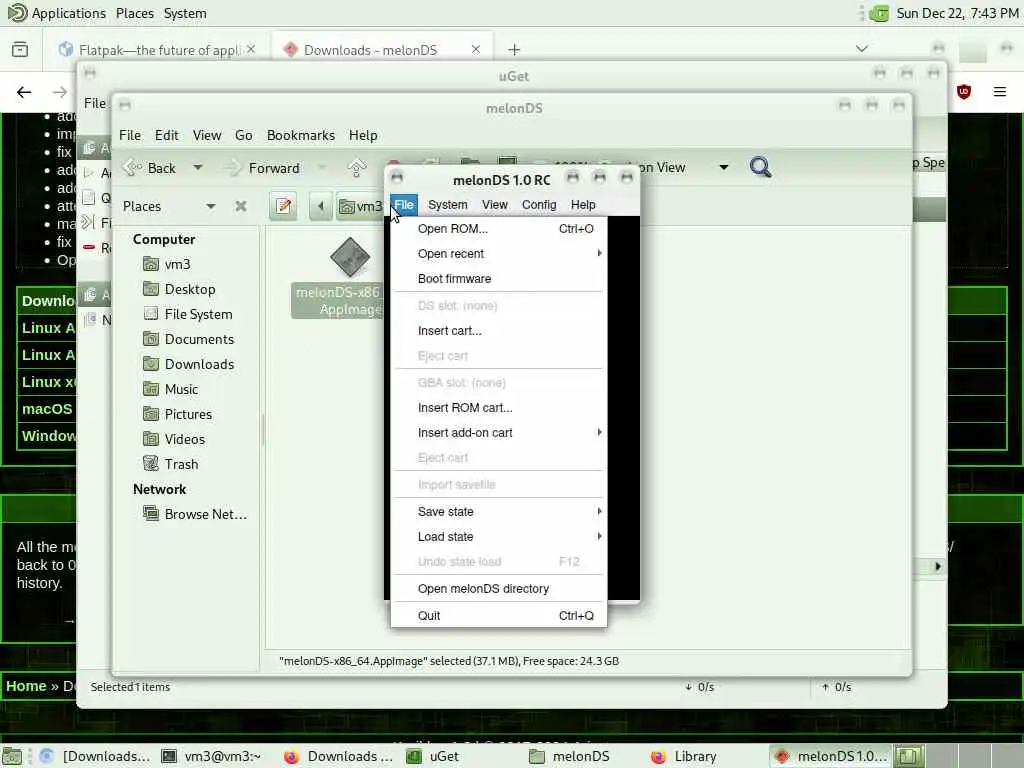Image resolution: width=1024 pixels, height=768 pixels.
Task: Choose Insert cart... menu entry
Action: pyautogui.click(x=499, y=330)
